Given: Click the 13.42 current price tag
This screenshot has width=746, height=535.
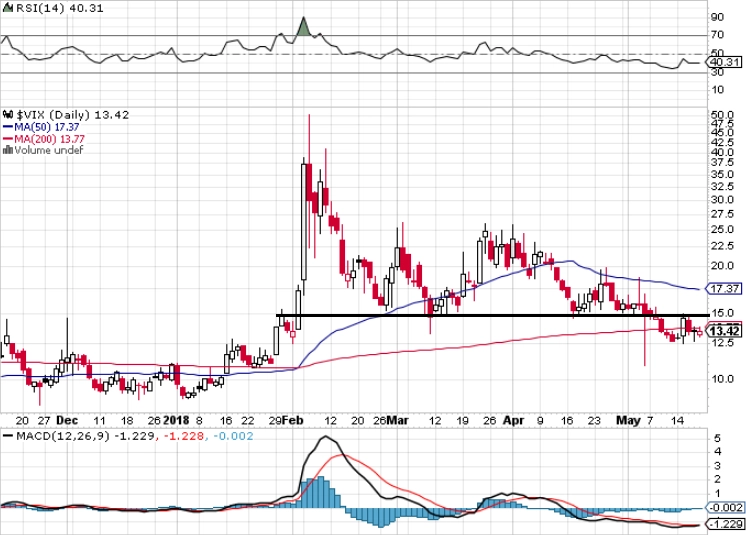Looking at the screenshot, I should (725, 331).
